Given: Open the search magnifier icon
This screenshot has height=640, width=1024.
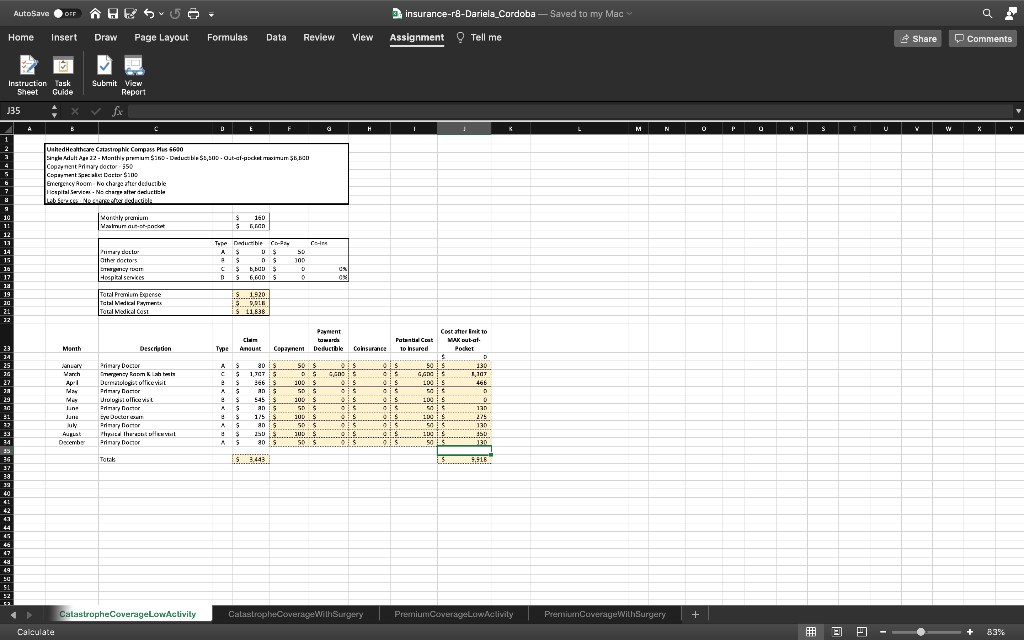Looking at the screenshot, I should 988,13.
